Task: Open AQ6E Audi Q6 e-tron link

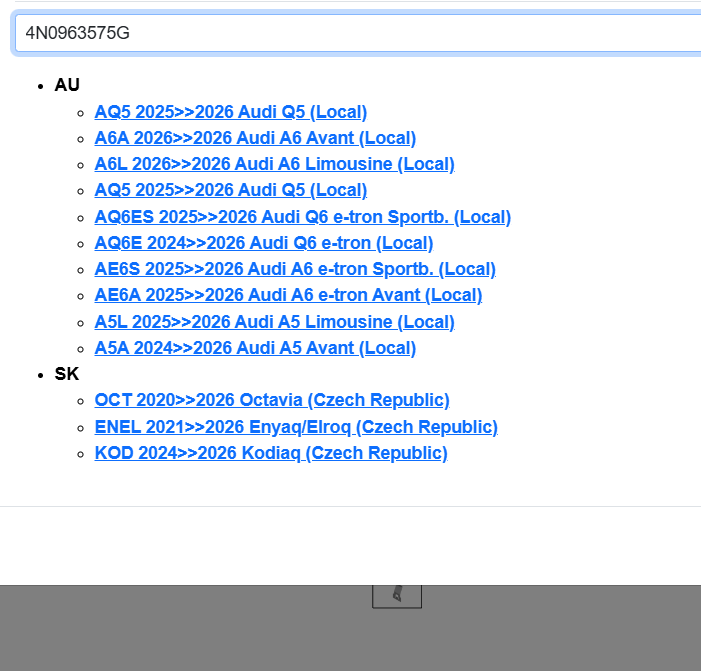Action: click(x=263, y=243)
